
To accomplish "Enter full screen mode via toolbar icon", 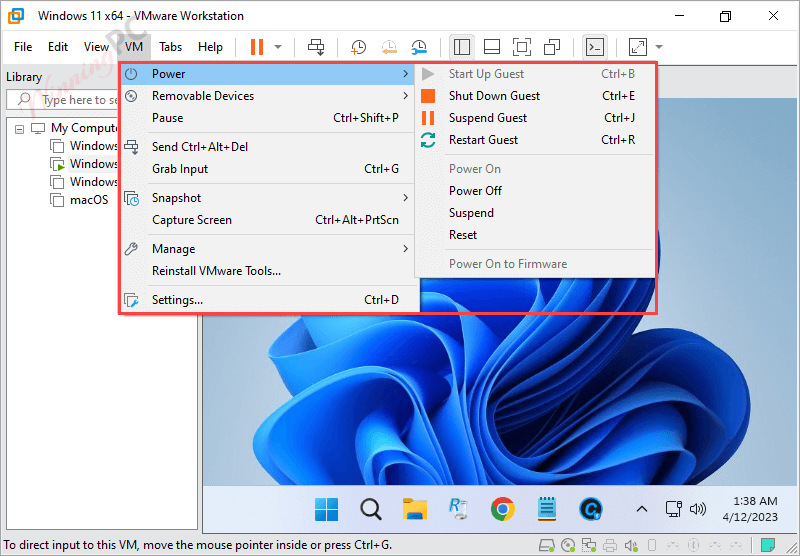I will pyautogui.click(x=521, y=47).
